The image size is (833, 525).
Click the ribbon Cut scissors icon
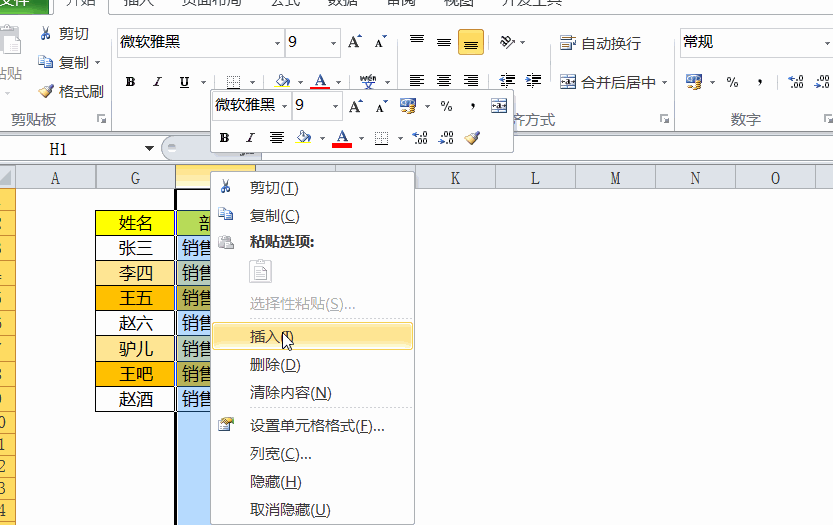pyautogui.click(x=45, y=34)
